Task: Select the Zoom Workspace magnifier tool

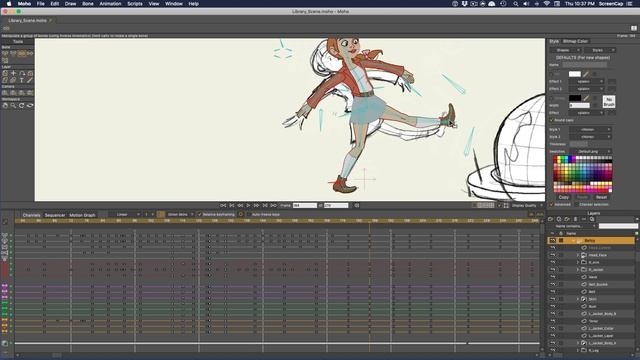Action: click(x=13, y=106)
